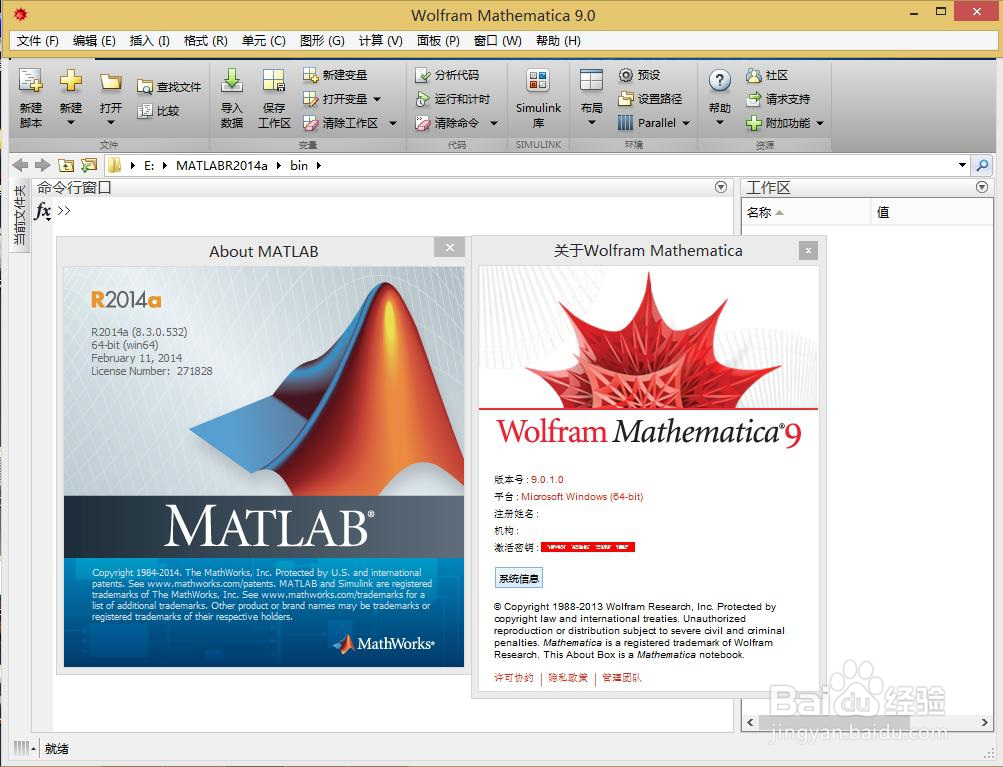Import data with 导入数据
The image size is (1003, 767).
pos(232,98)
